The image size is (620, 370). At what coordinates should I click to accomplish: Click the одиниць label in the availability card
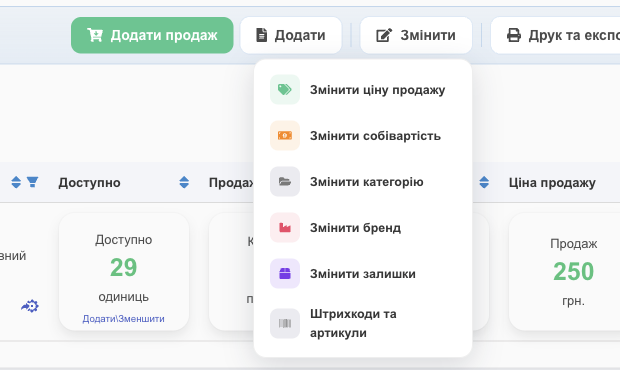pos(123,297)
